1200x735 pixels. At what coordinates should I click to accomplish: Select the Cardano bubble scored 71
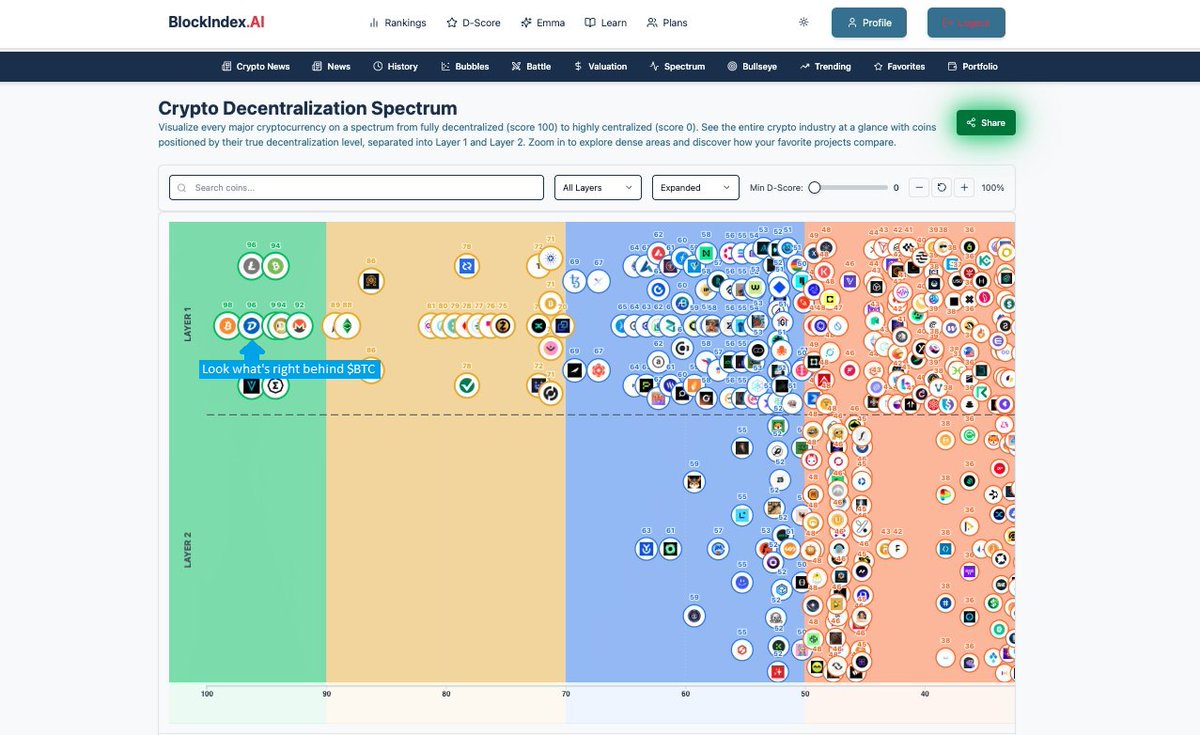click(x=550, y=258)
